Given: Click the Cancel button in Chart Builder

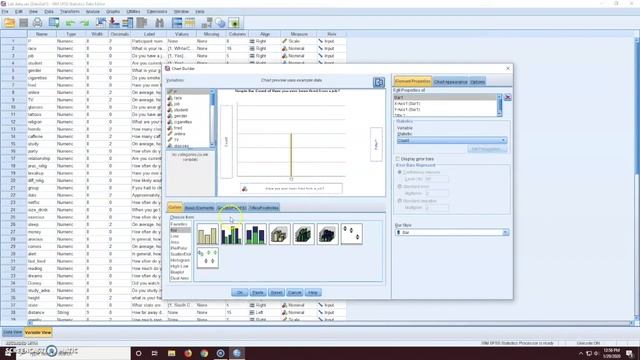Looking at the screenshot, I should [294, 293].
